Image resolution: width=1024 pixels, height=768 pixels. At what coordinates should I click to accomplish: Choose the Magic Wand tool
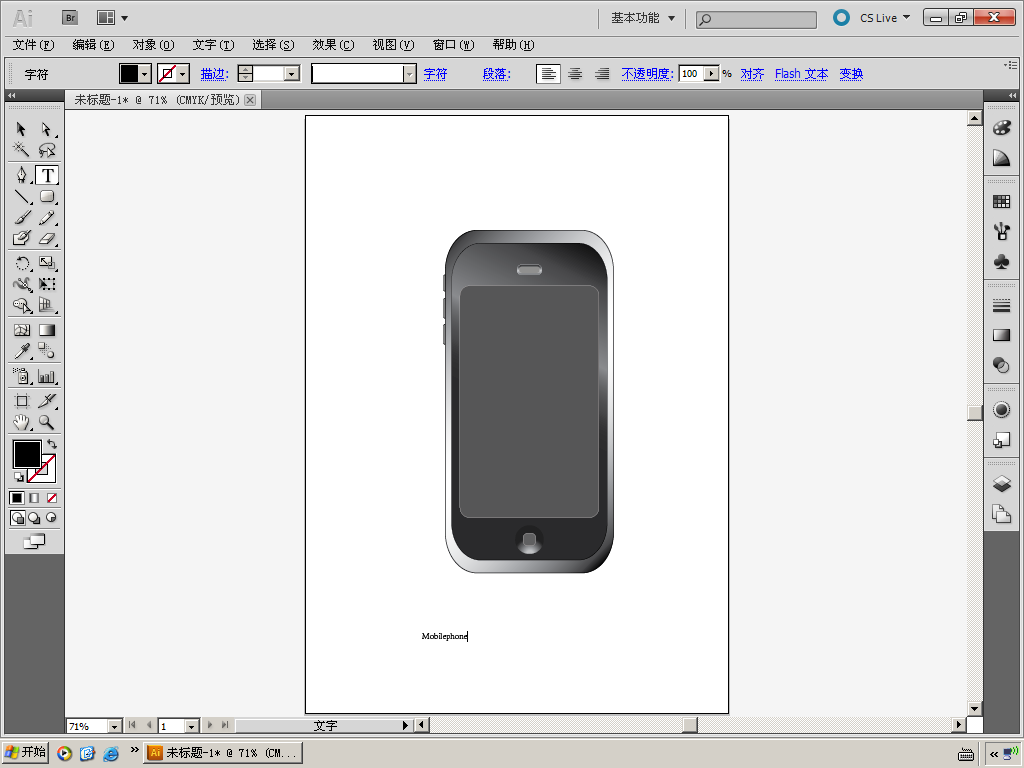(x=21, y=150)
